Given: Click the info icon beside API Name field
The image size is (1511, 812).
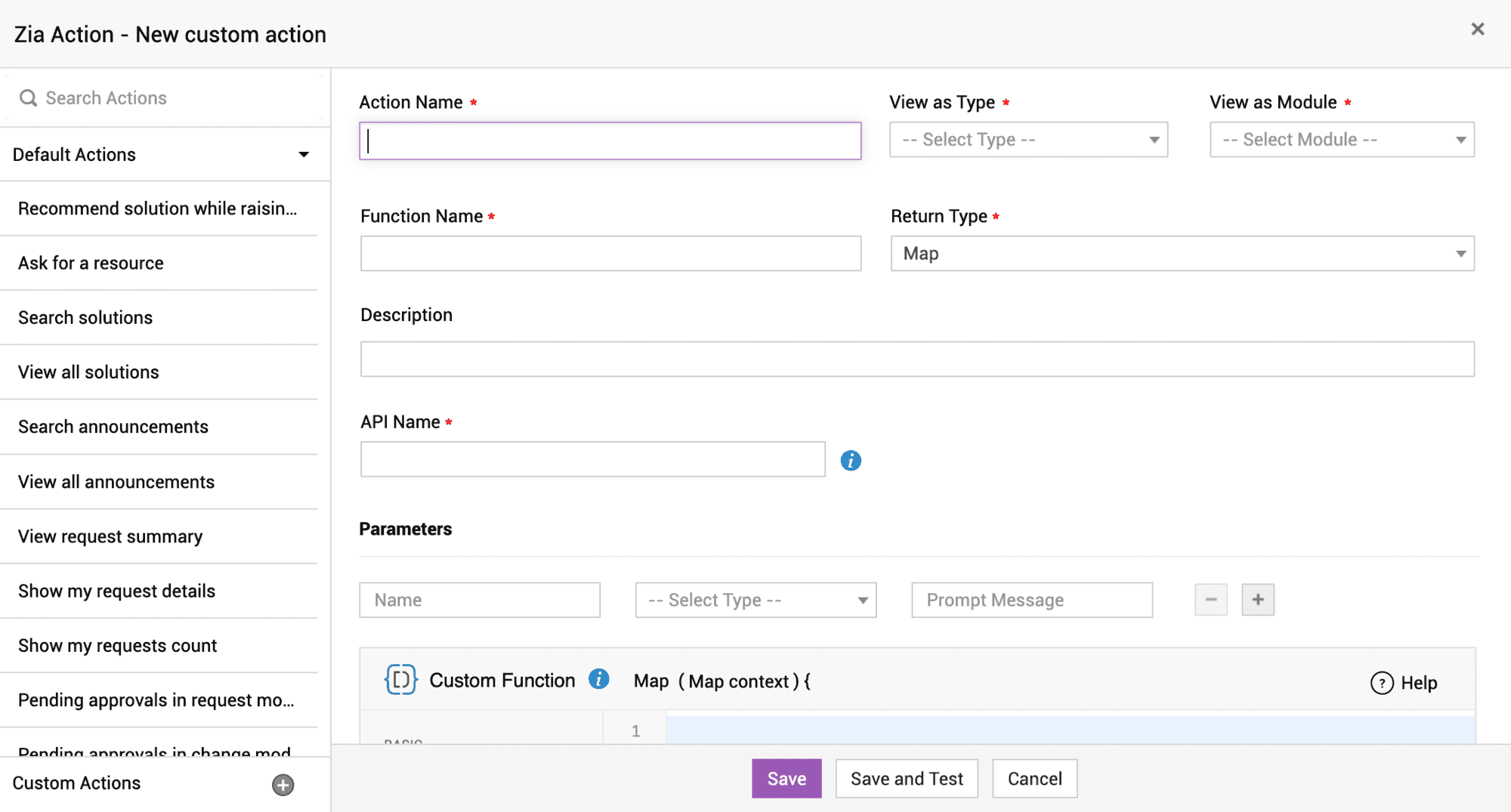Looking at the screenshot, I should click(851, 461).
